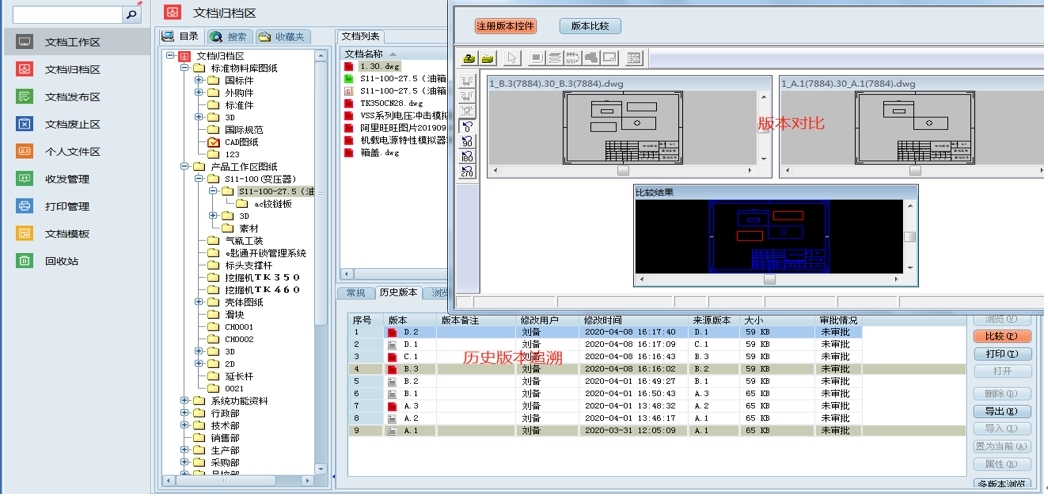The height and width of the screenshot is (499, 1048).
Task: Open 文档废止区 in the sidebar
Action: (72, 124)
